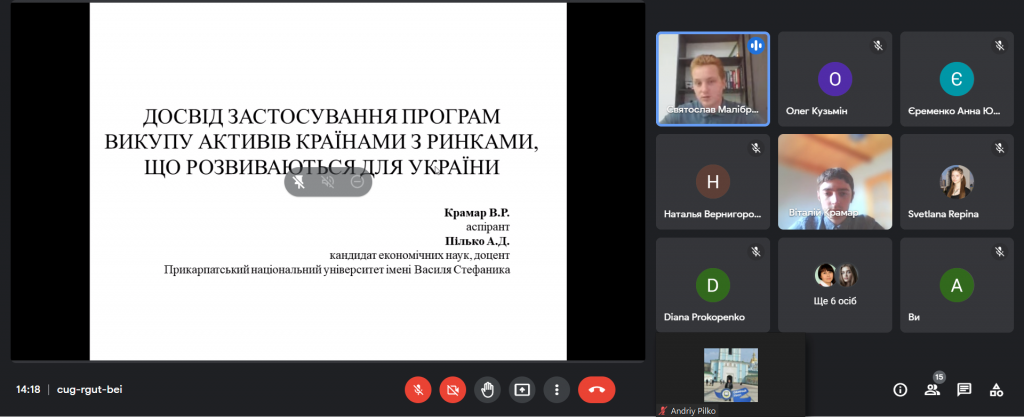Toggle the camera on/off button

point(453,389)
